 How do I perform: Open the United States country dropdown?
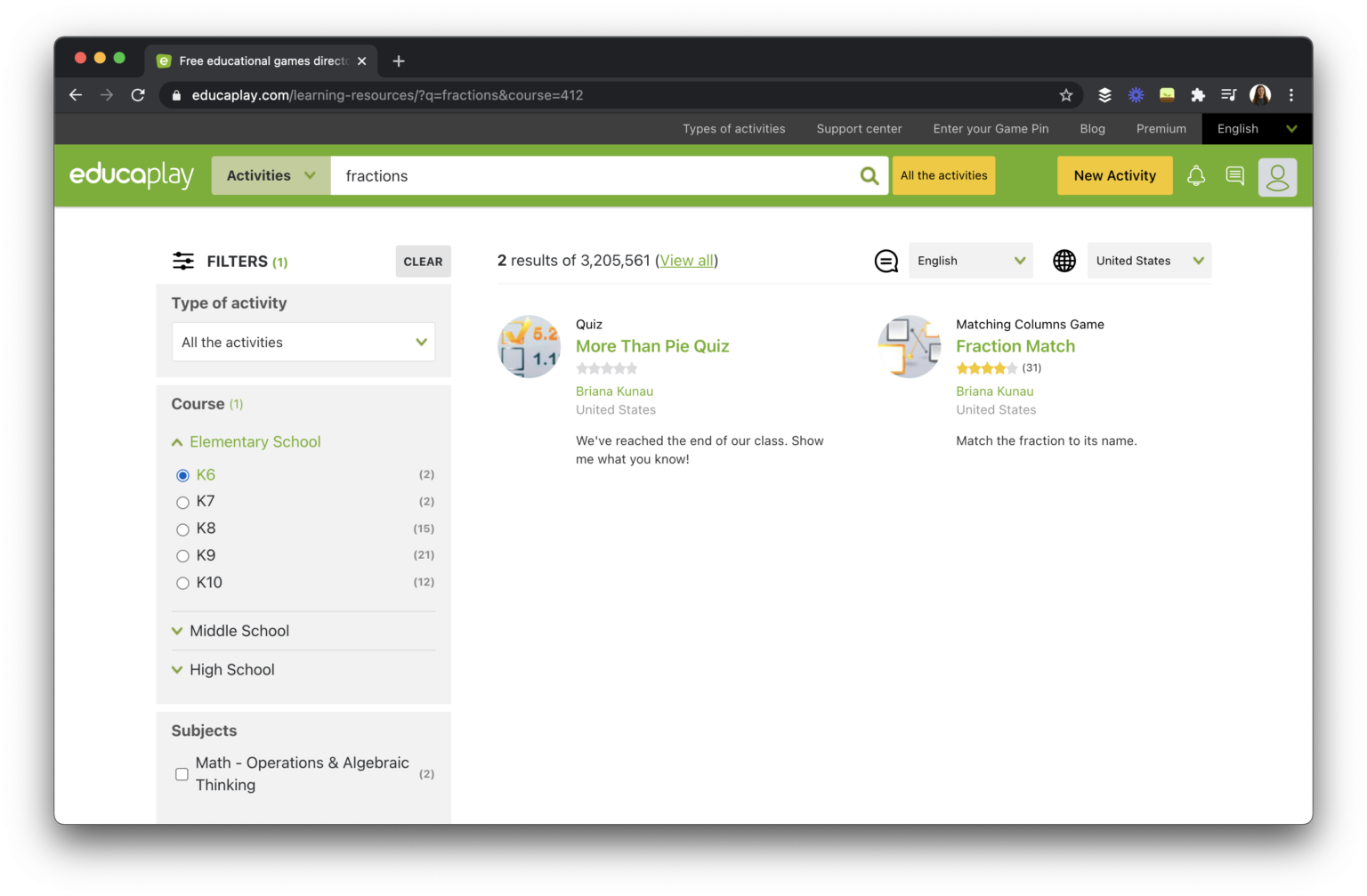tap(1148, 260)
